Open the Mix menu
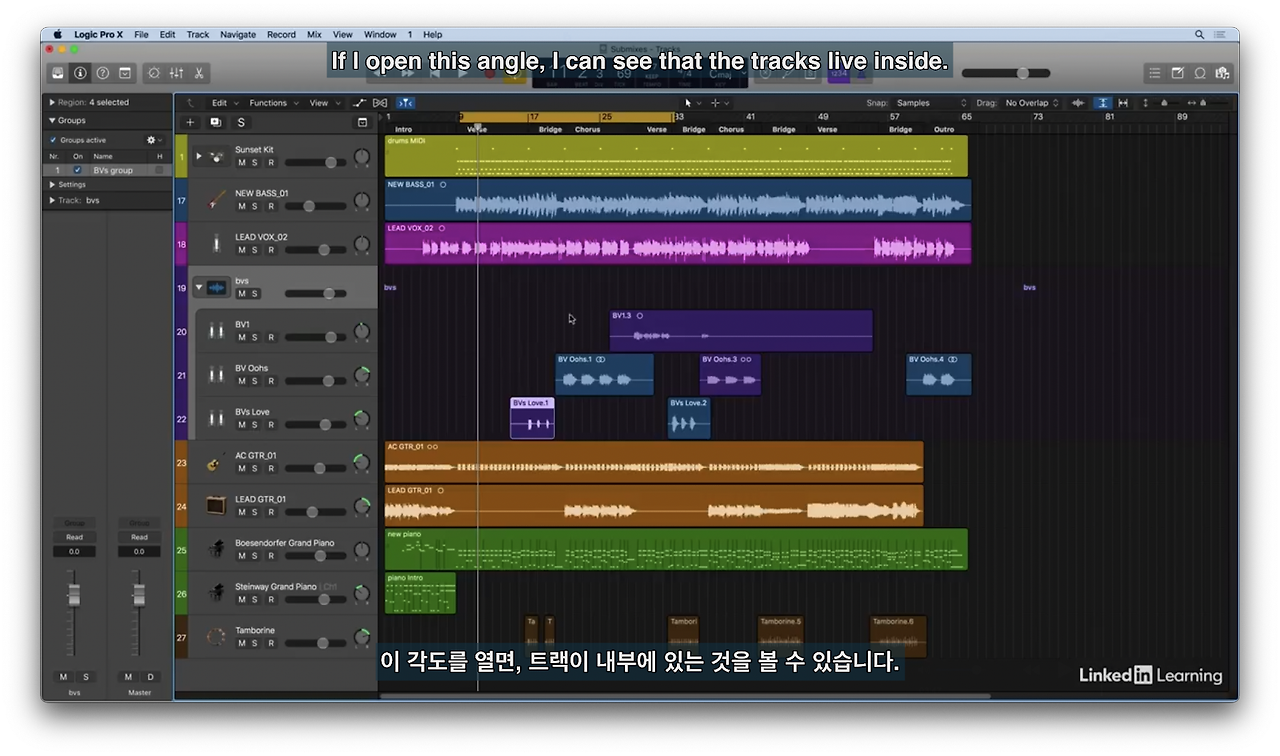 314,34
